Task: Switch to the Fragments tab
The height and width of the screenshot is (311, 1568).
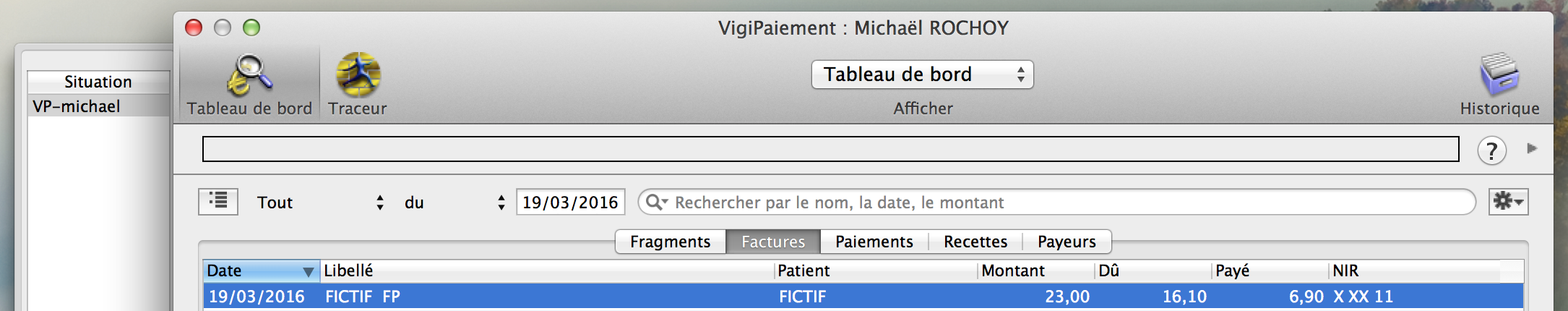Action: click(x=670, y=242)
